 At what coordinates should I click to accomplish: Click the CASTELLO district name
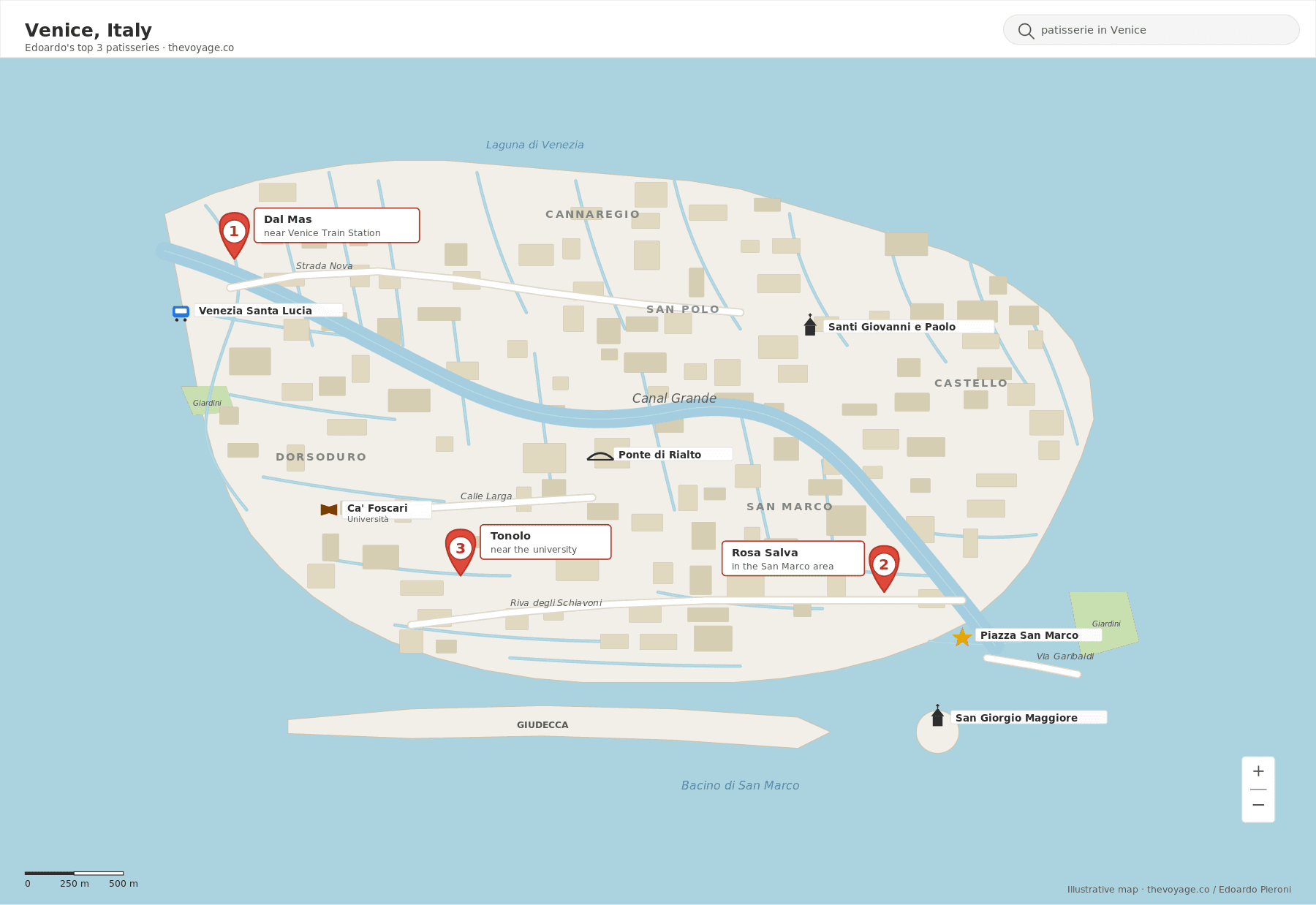[971, 383]
